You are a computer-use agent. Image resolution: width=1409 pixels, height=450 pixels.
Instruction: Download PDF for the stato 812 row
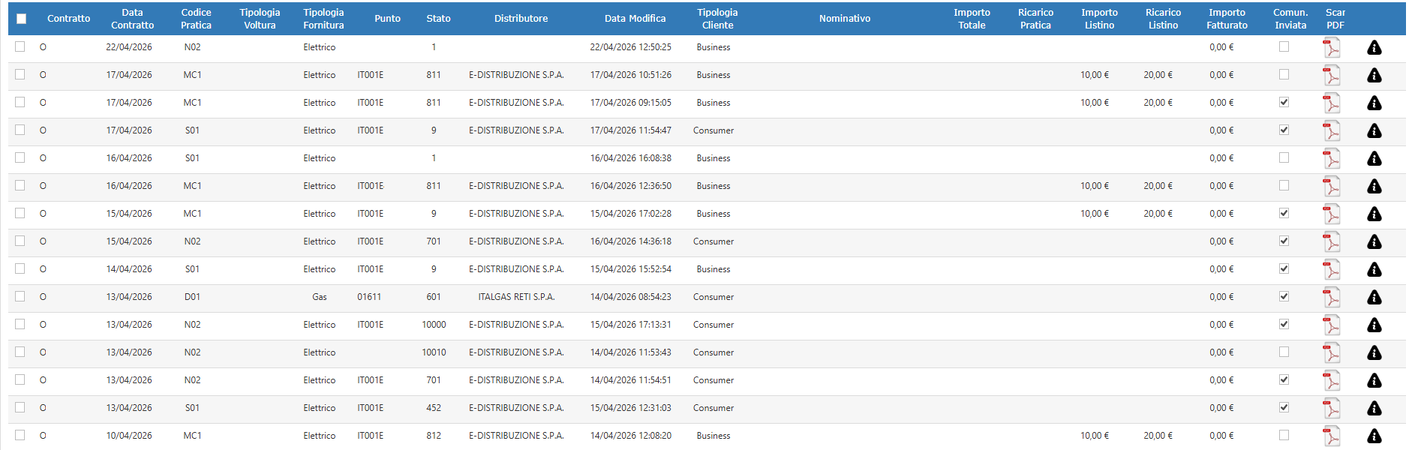click(x=1331, y=437)
